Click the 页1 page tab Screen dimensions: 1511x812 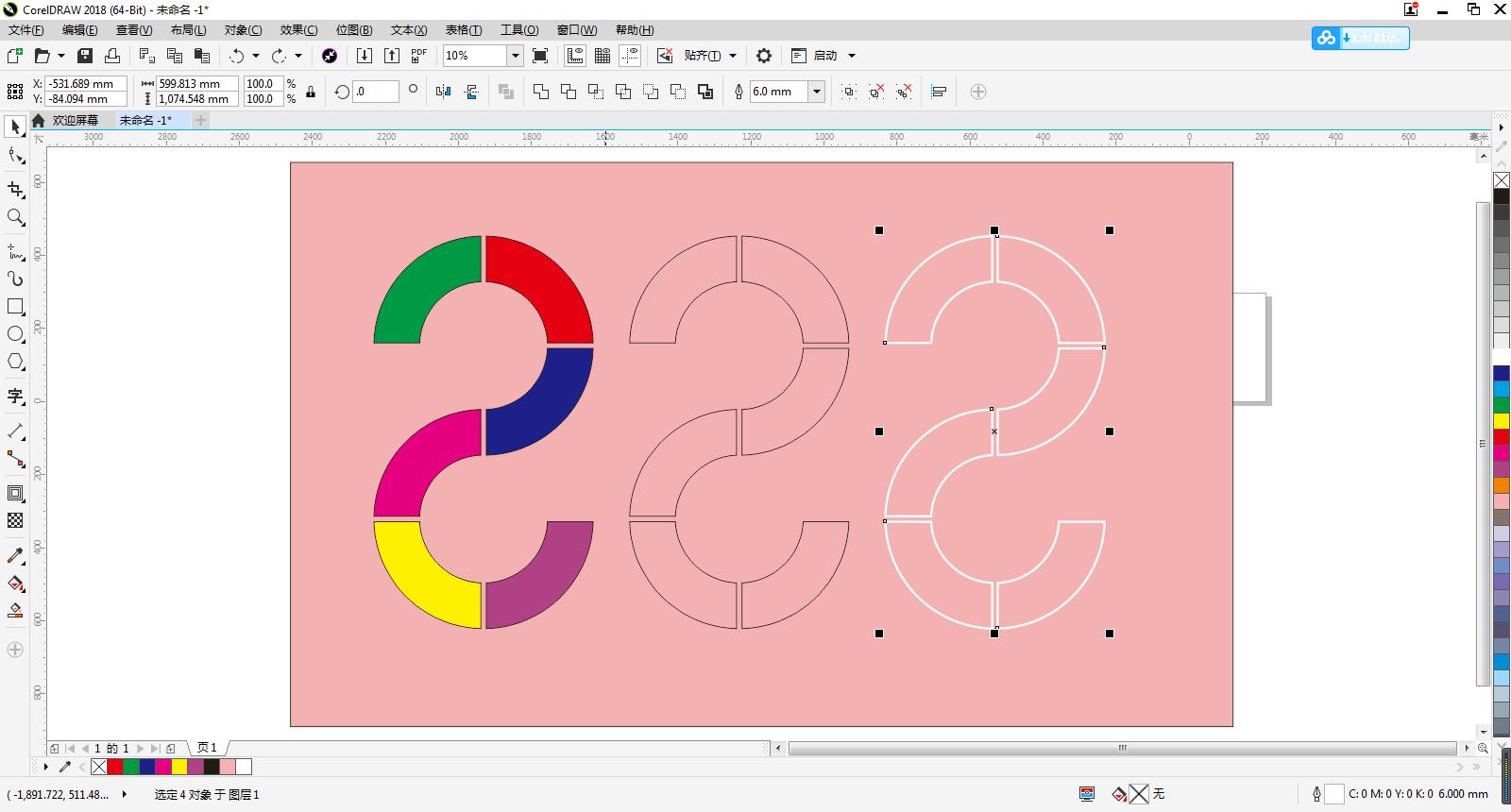[x=207, y=748]
